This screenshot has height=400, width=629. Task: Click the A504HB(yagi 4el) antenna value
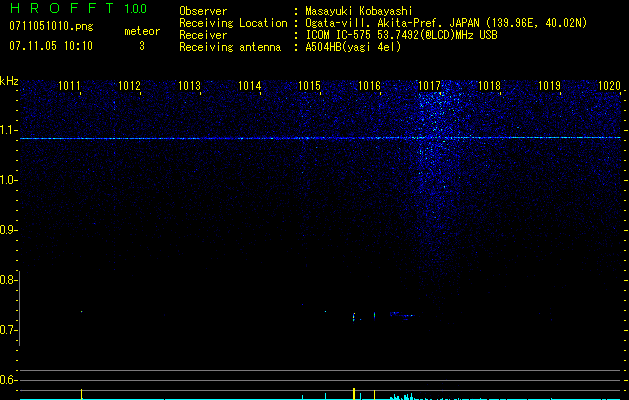(353, 47)
